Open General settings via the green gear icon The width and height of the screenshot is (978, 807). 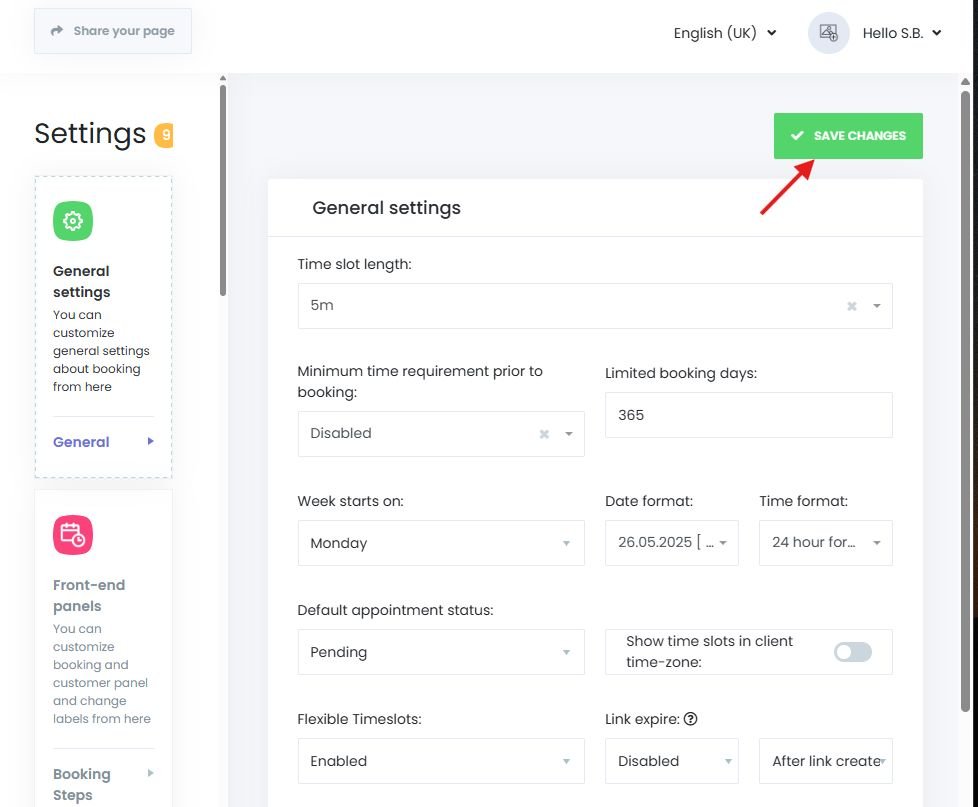[72, 220]
